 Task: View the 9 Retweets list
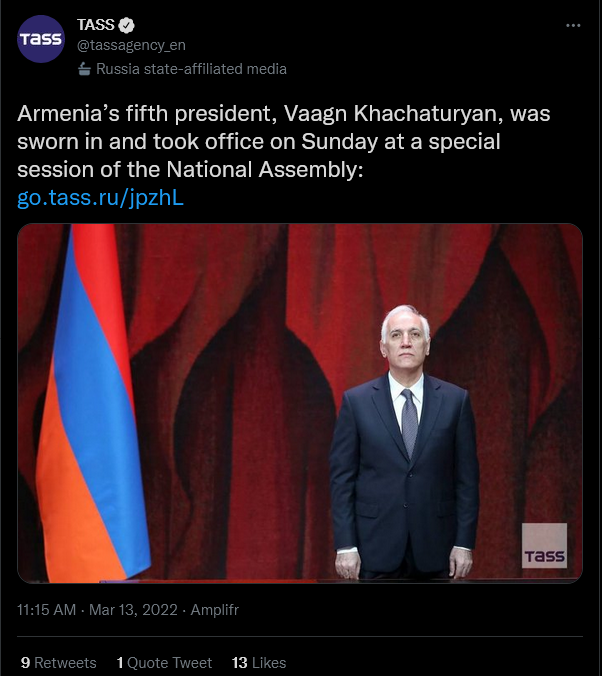(58, 662)
